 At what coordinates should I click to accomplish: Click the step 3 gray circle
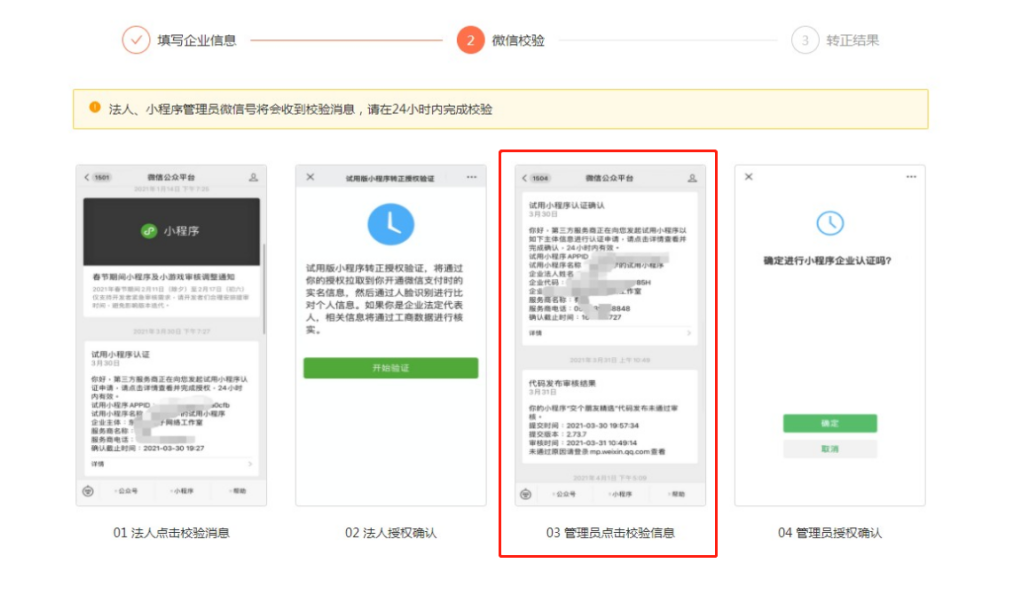[805, 40]
